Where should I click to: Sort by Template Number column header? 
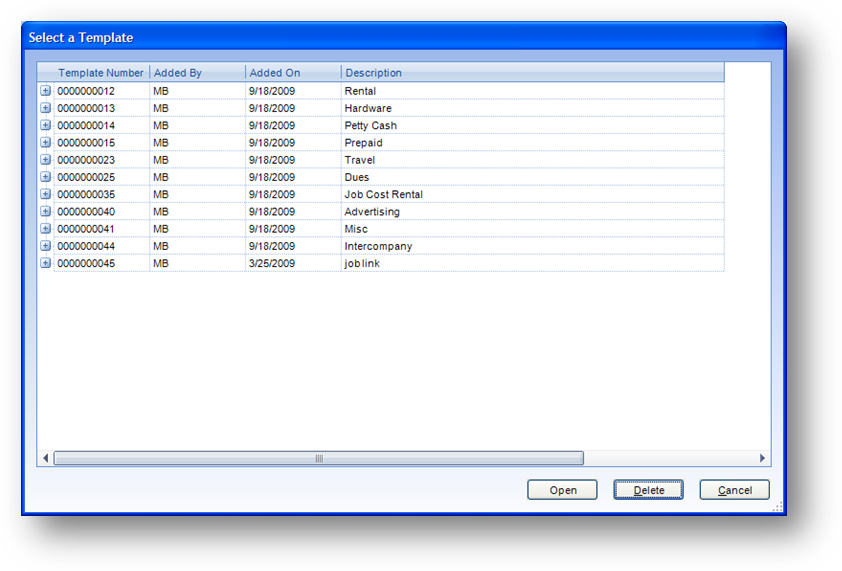pyautogui.click(x=100, y=73)
